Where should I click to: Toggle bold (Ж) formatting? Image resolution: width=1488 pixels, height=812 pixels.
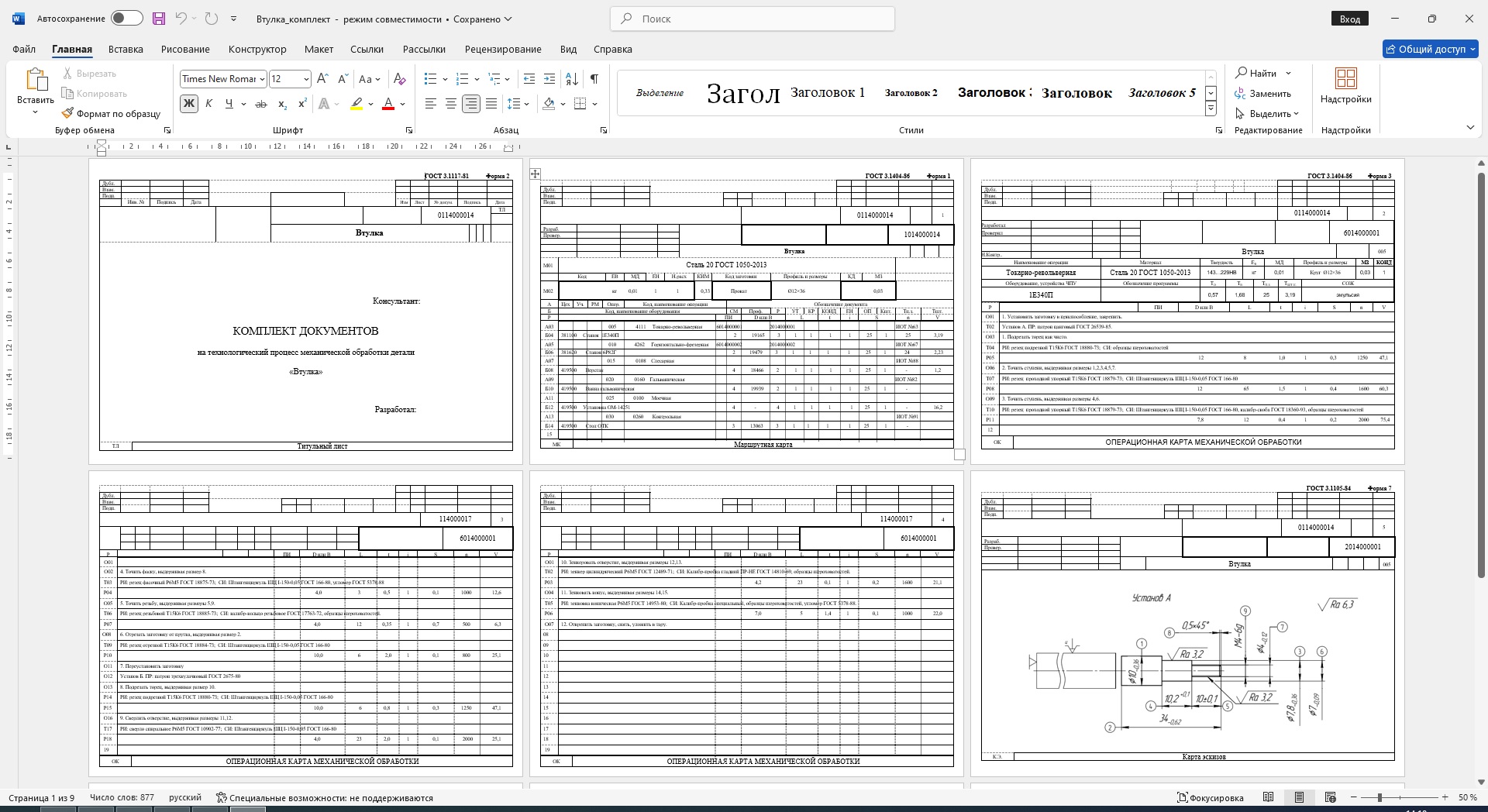pyautogui.click(x=188, y=104)
